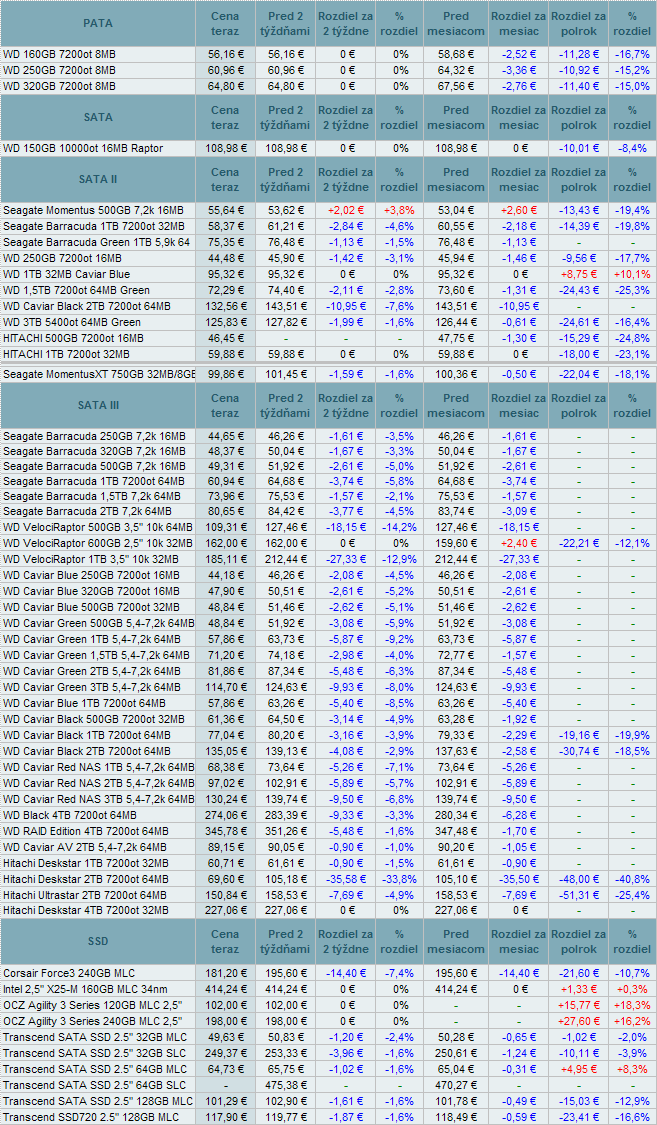
Task: Click Seagate MomentusXT 750GB 32MB/8GB row
Action: 328,374
